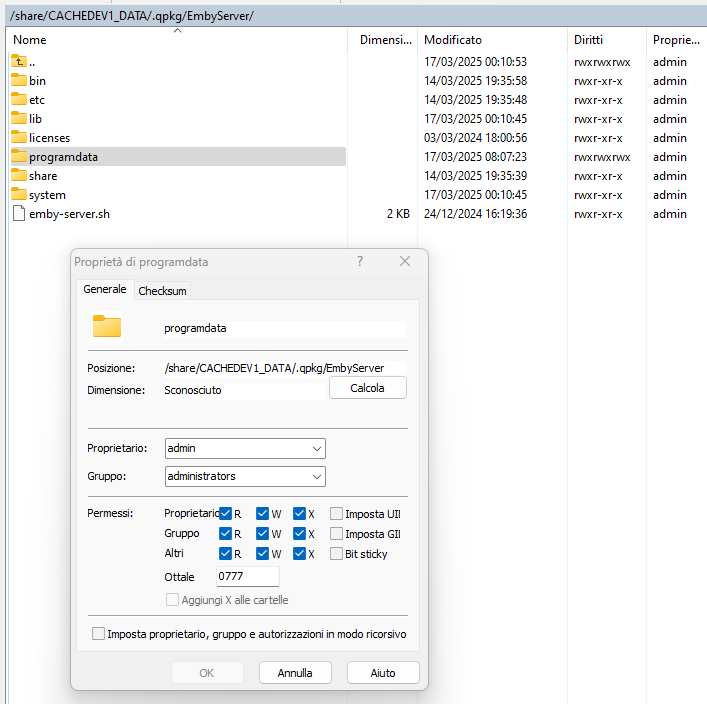The image size is (707, 704).
Task: Uncheck owner read (R) permission
Action: point(225,513)
